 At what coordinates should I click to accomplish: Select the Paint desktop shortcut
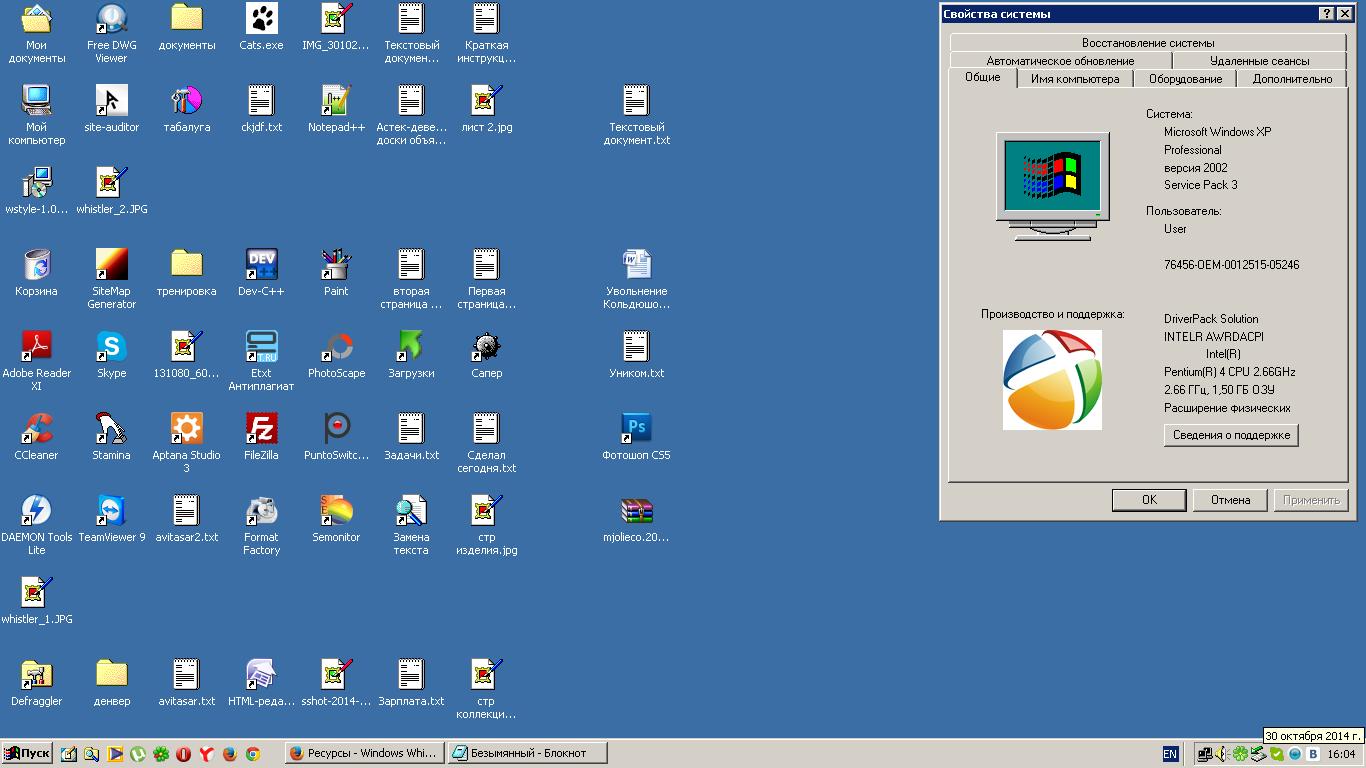tap(336, 273)
